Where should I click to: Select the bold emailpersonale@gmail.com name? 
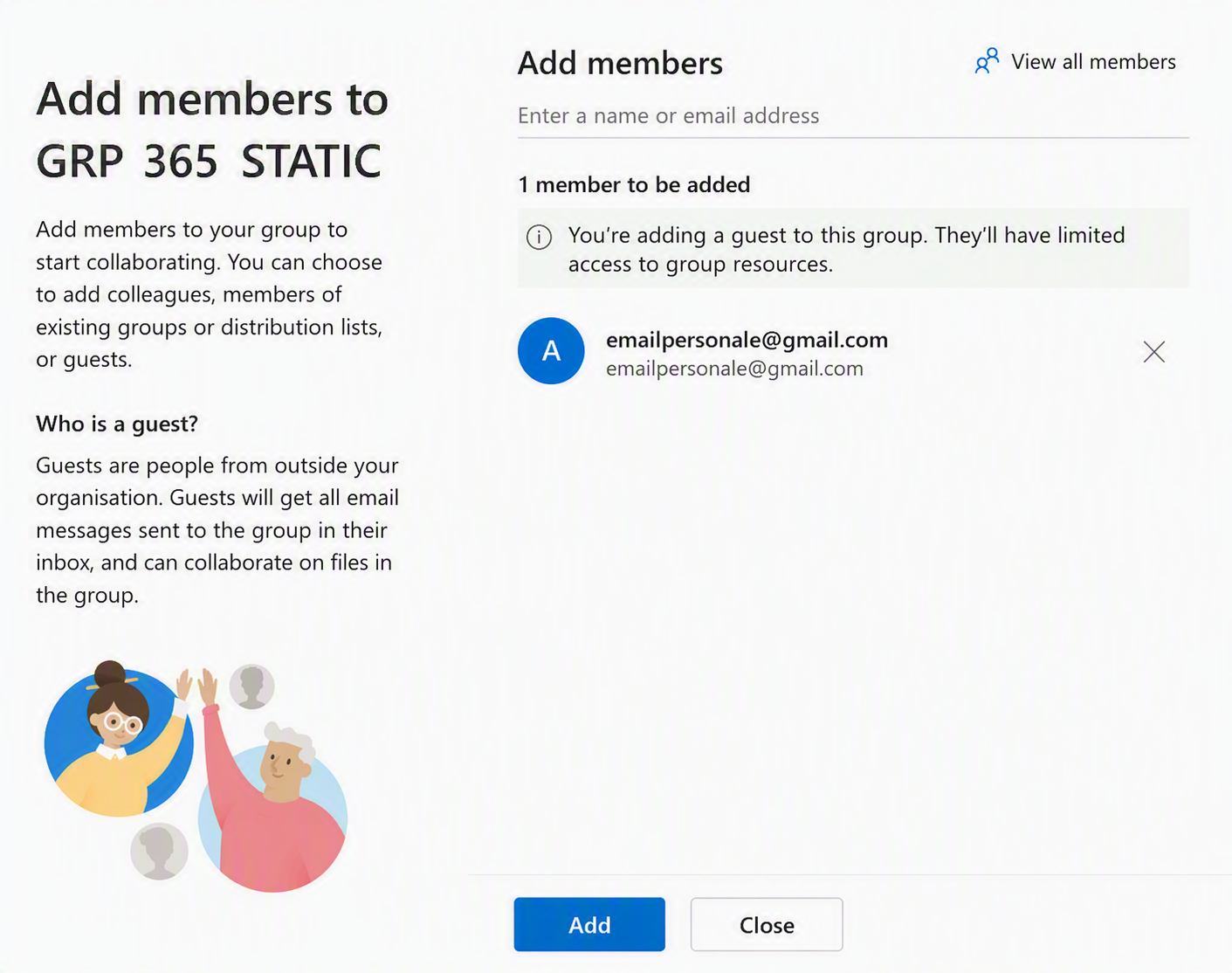click(747, 339)
